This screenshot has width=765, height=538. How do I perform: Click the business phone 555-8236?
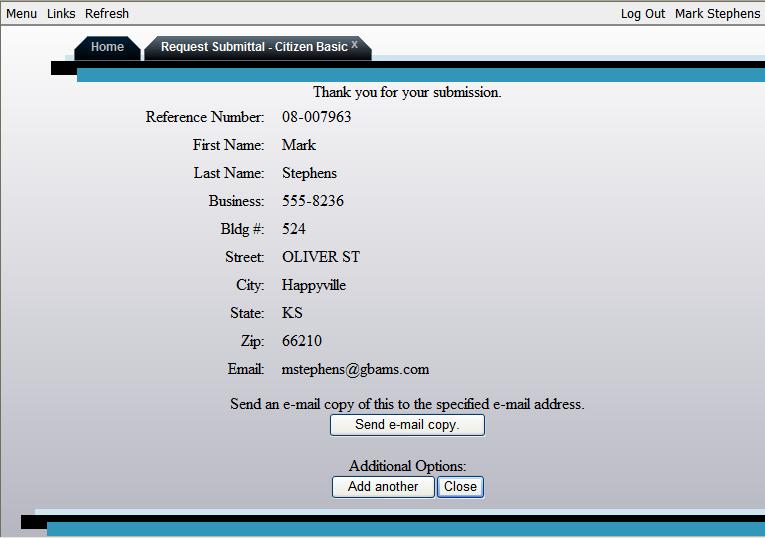[313, 201]
